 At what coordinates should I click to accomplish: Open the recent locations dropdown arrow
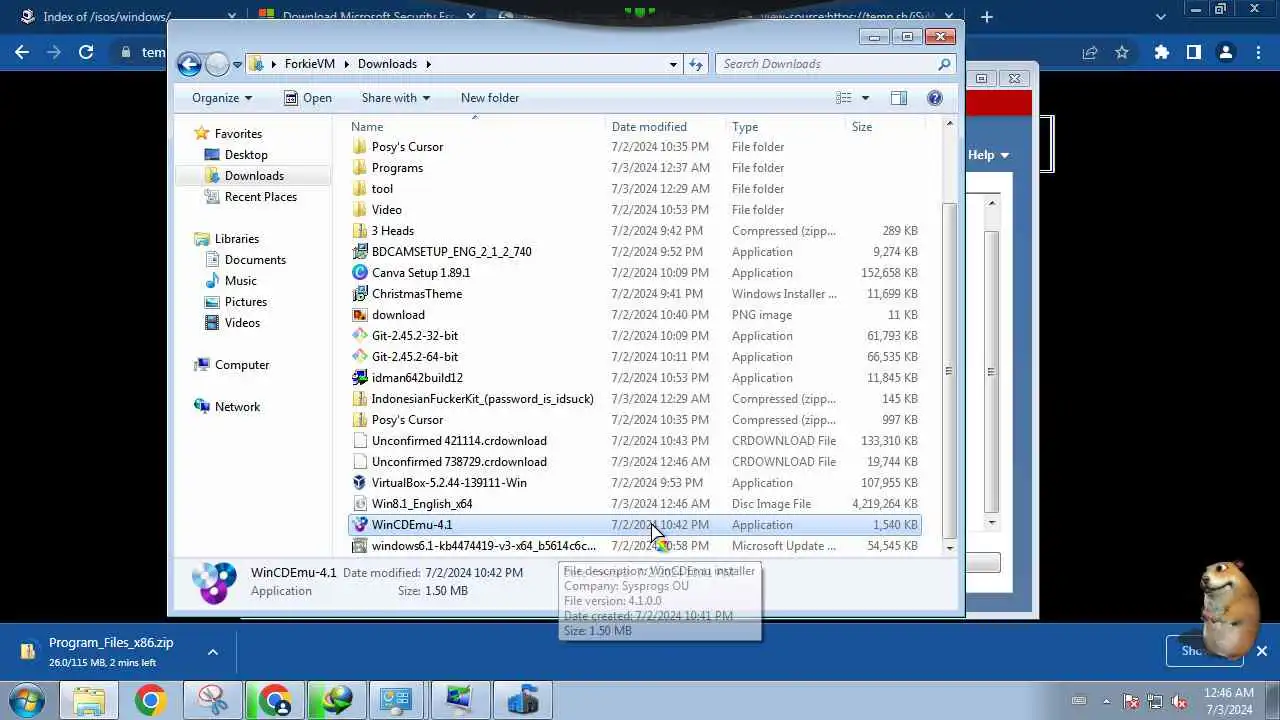[x=237, y=64]
